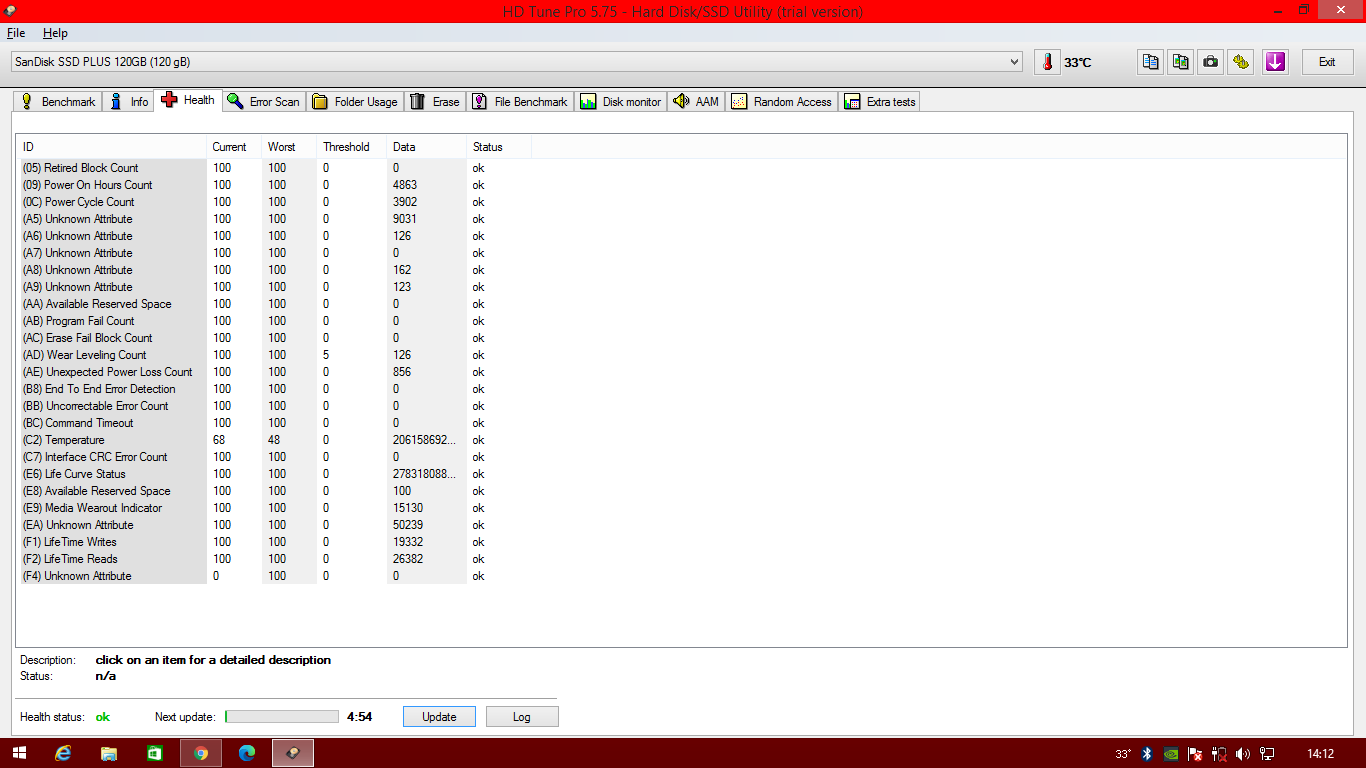1366x768 pixels.
Task: Click the copy screenshot to clipboard icon
Action: [x=1181, y=62]
